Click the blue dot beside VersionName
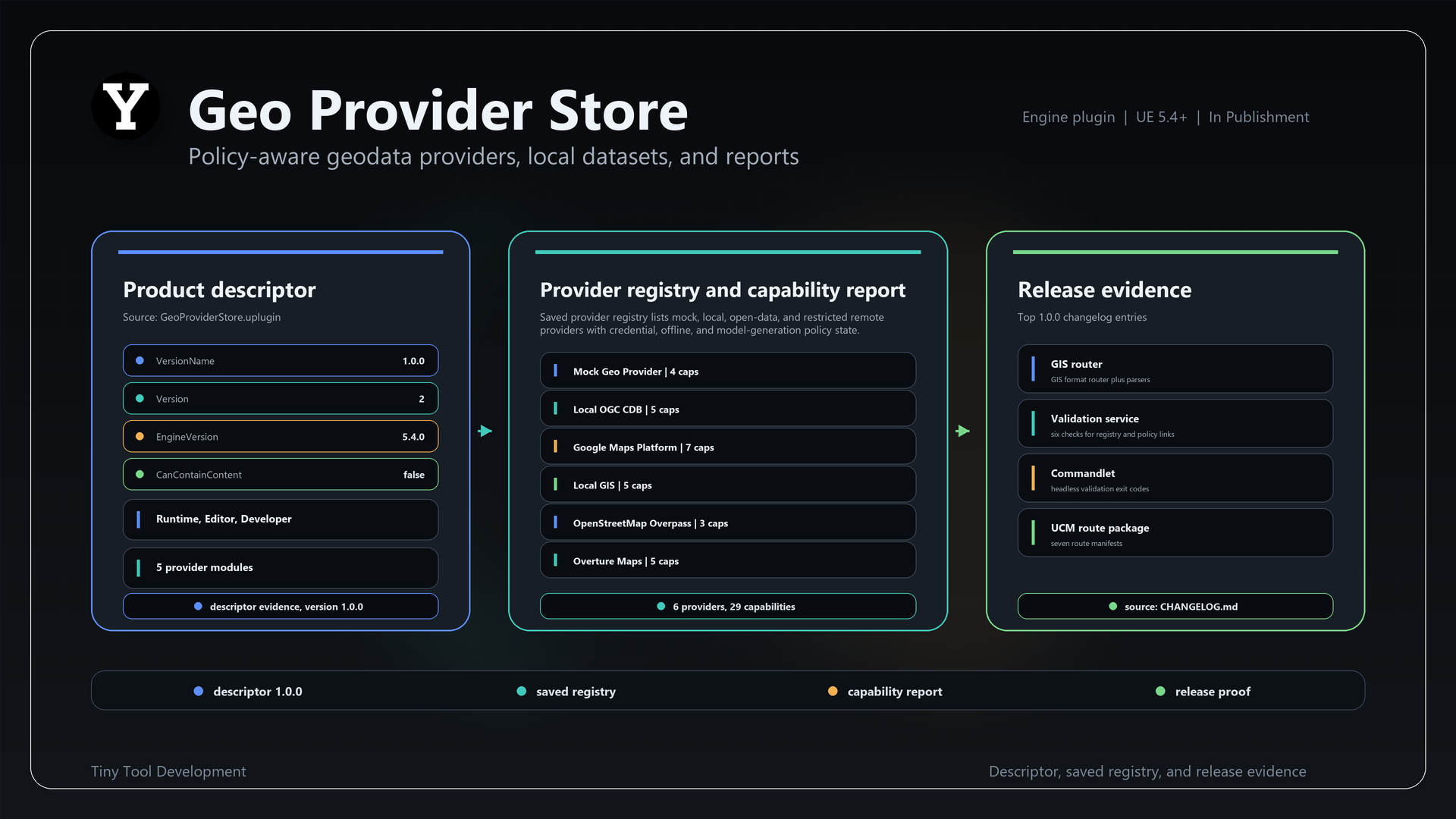Screen dimensions: 1456x819 140,361
